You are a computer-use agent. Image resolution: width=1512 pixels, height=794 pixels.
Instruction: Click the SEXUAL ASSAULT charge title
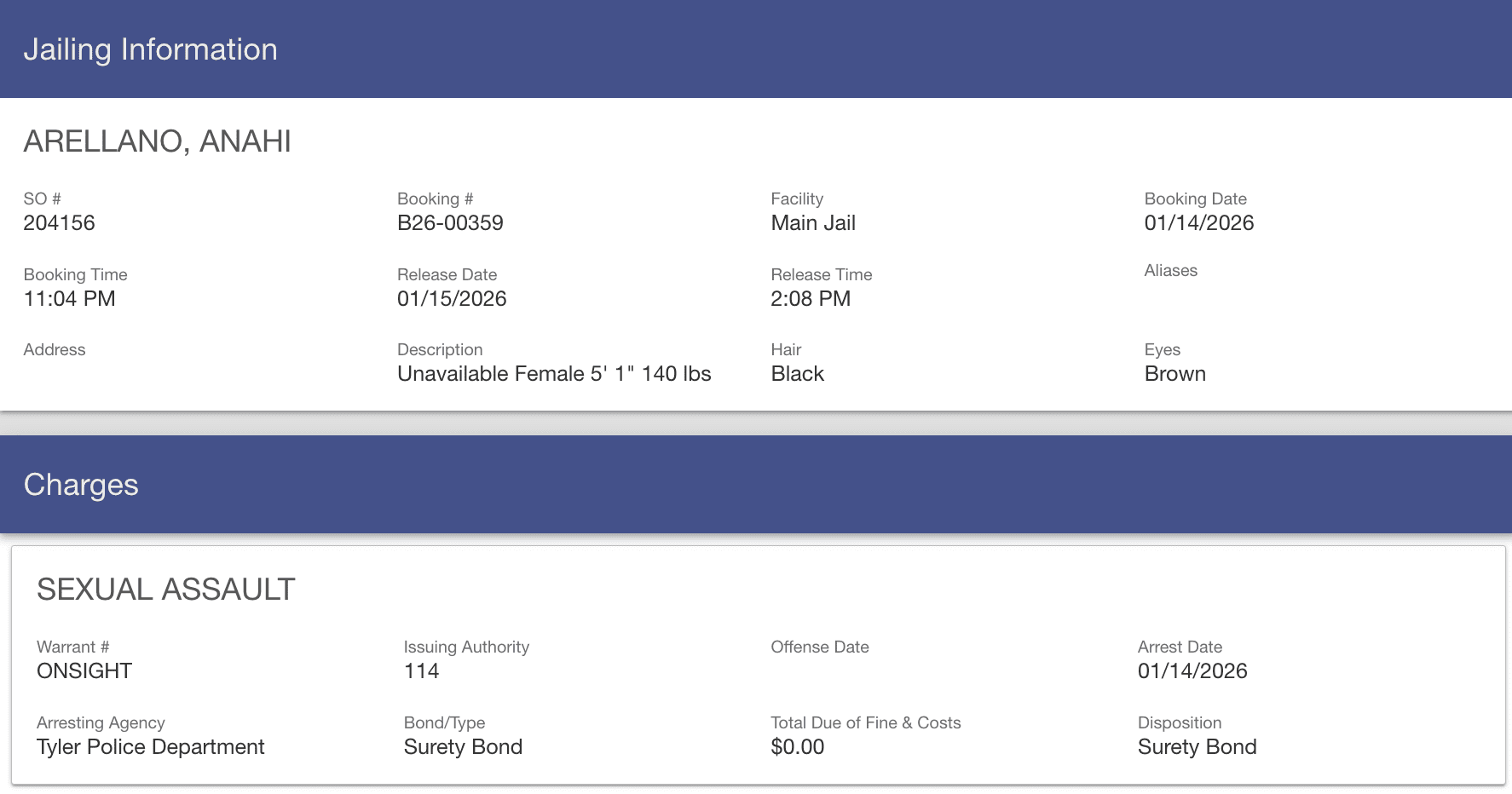[166, 590]
